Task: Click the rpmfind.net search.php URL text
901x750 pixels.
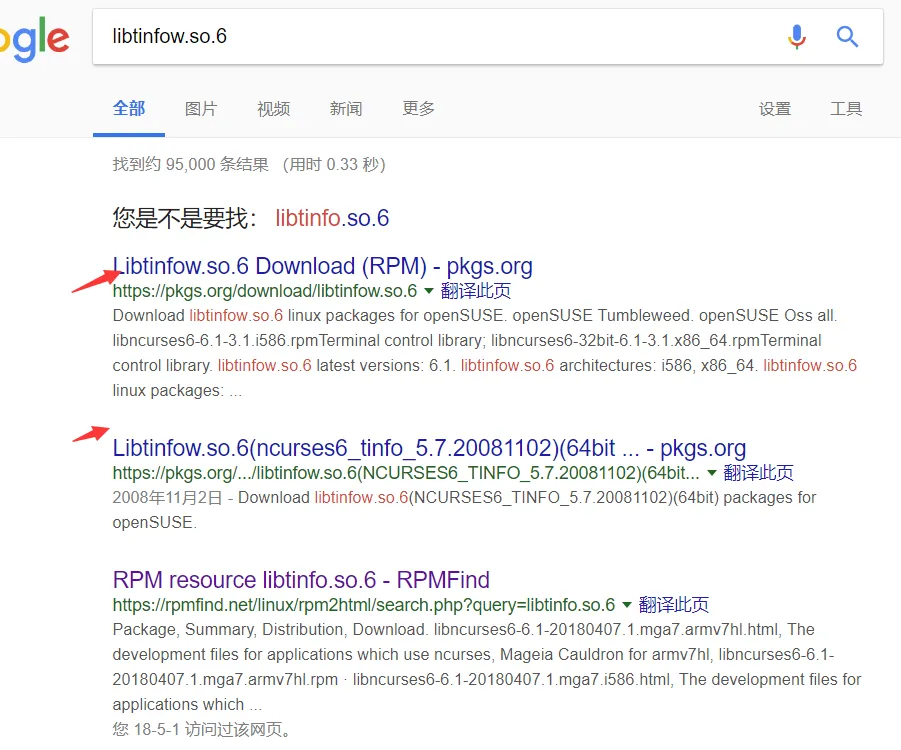Action: (364, 605)
